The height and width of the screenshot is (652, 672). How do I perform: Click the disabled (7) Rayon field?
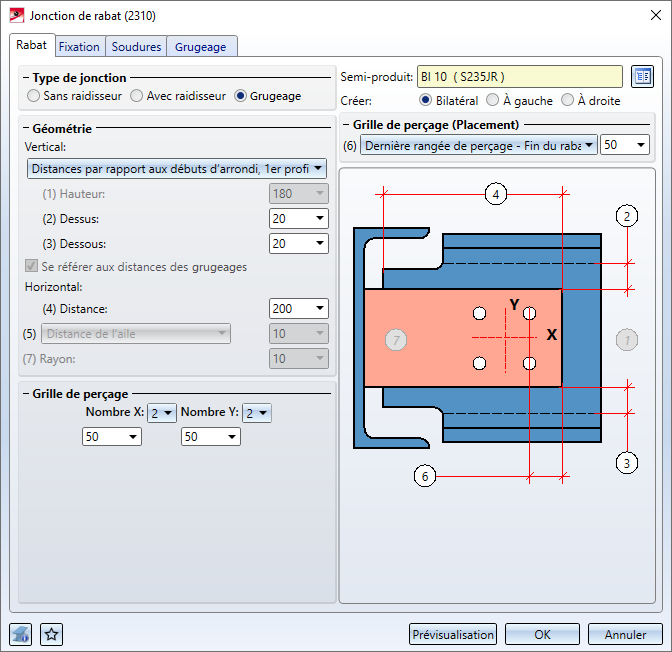(299, 358)
